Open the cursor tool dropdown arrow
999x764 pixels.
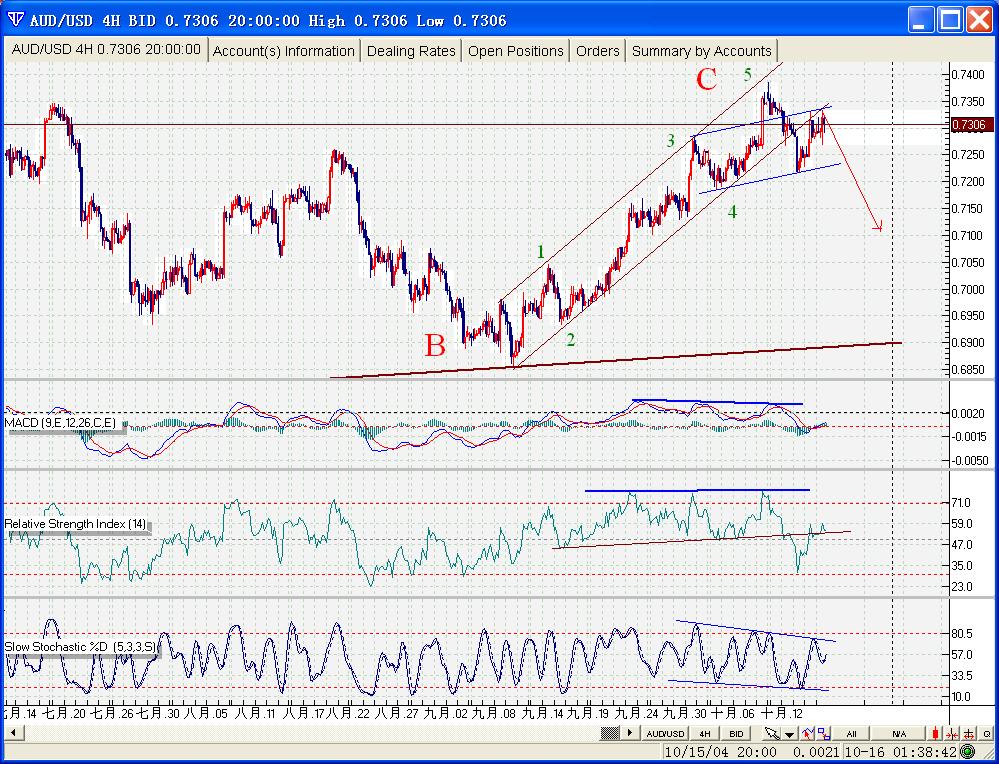790,733
